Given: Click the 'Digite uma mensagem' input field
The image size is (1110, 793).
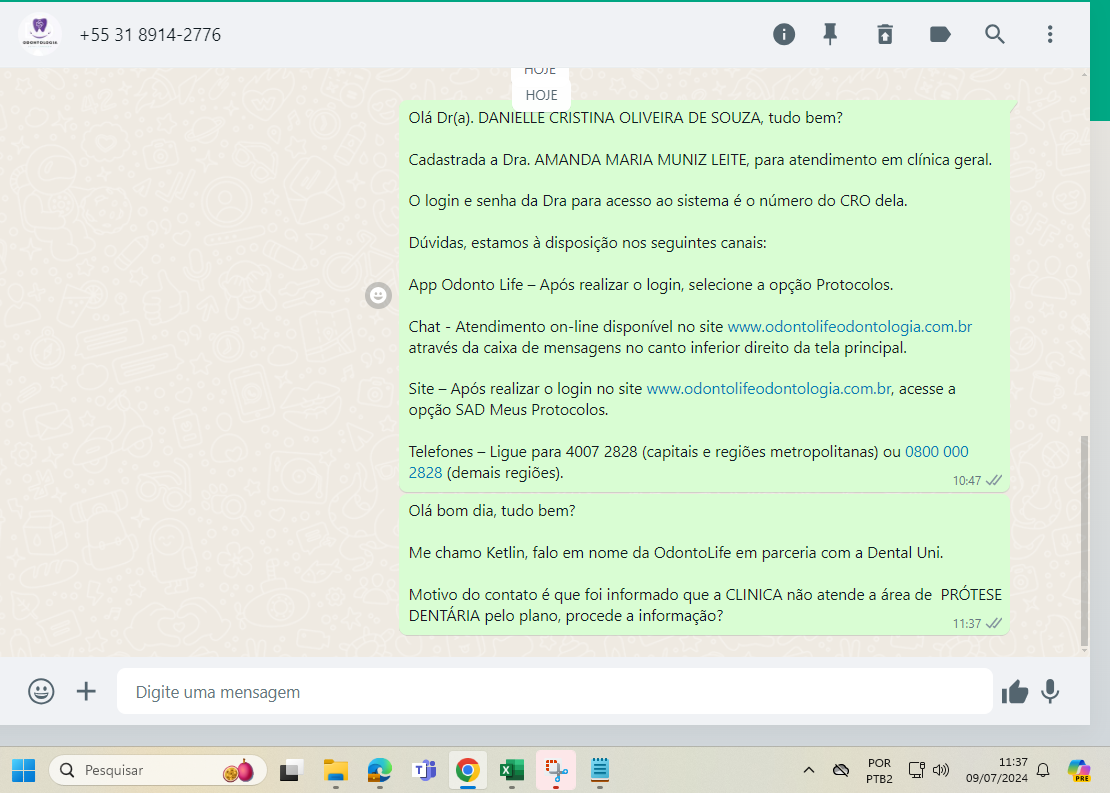Looking at the screenshot, I should click(x=555, y=691).
